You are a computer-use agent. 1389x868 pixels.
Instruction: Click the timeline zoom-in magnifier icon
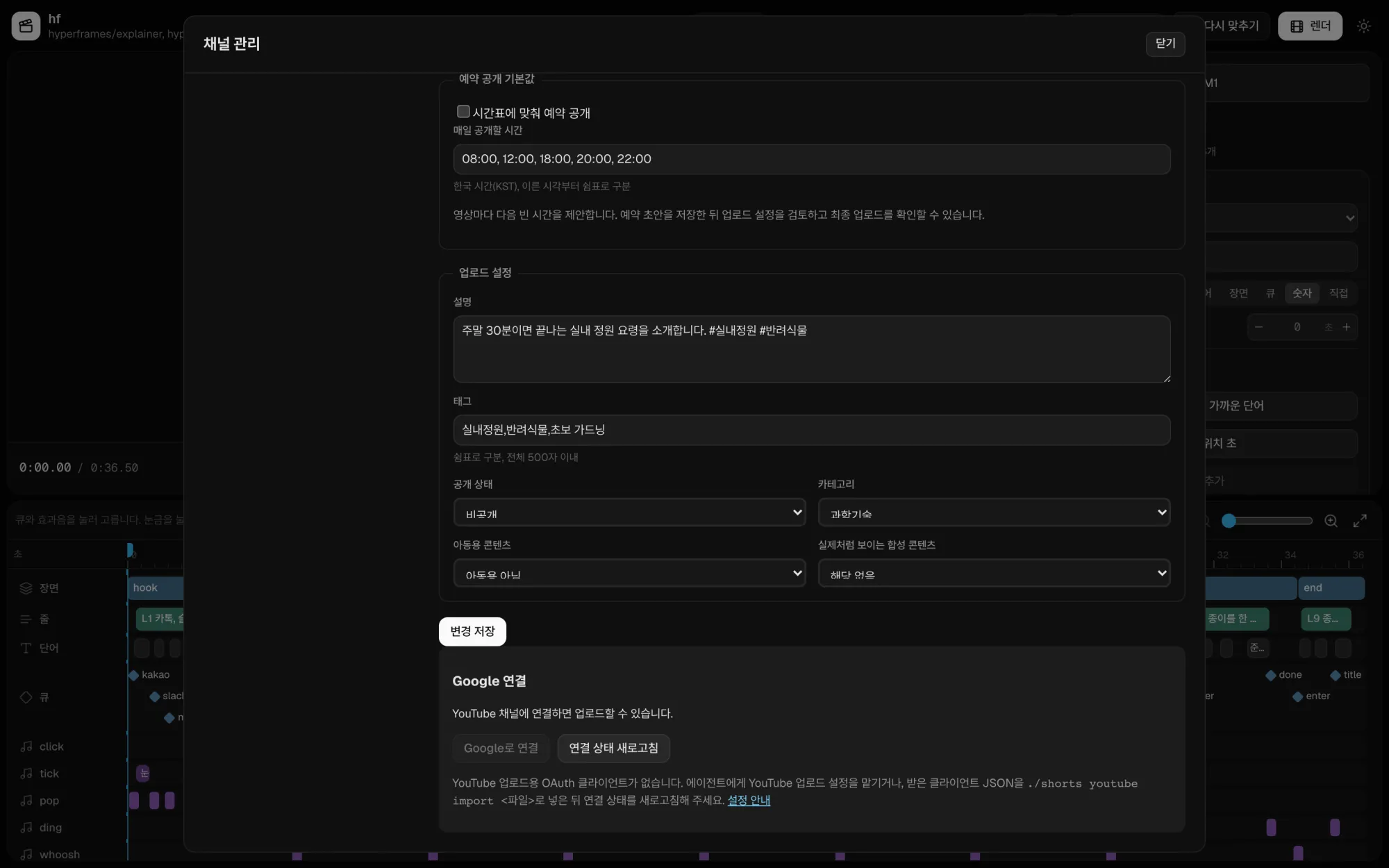coord(1331,521)
